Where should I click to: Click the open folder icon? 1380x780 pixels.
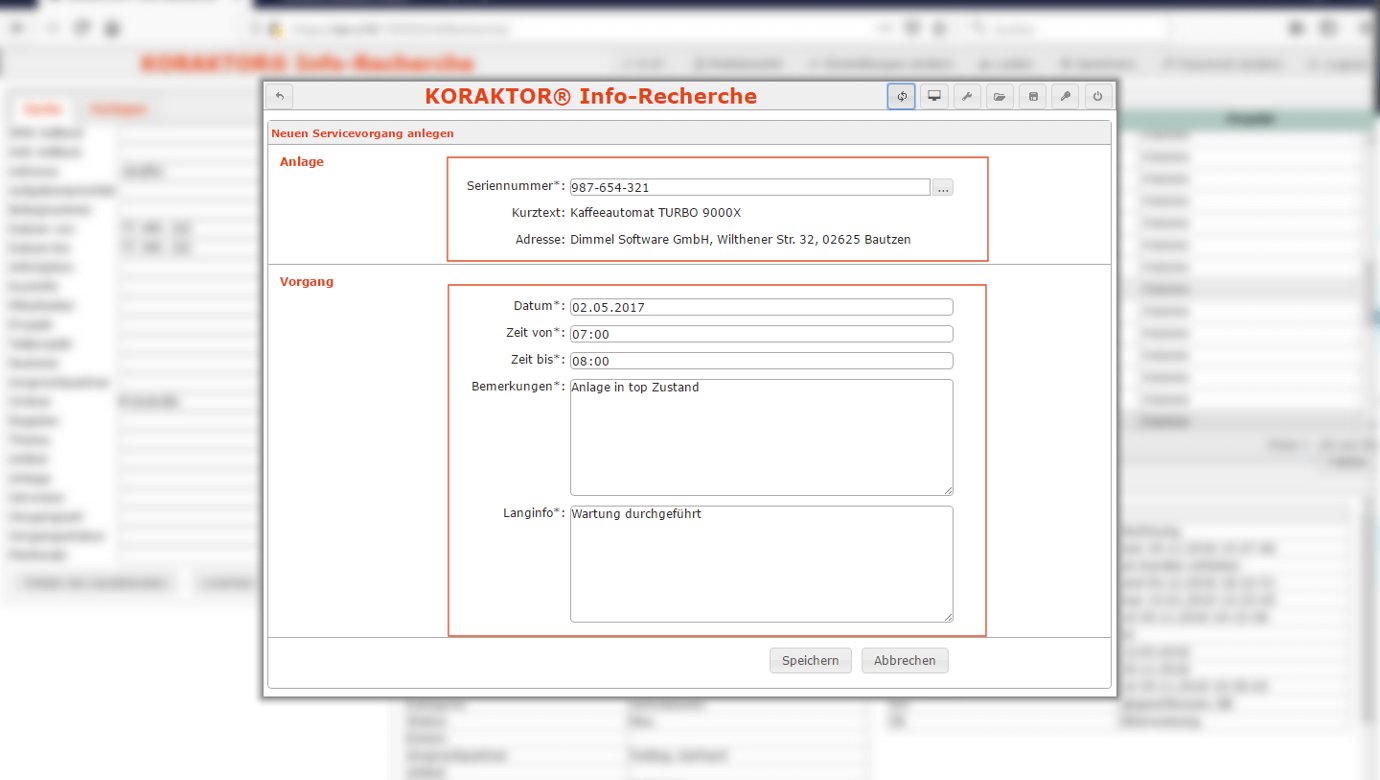[999, 97]
